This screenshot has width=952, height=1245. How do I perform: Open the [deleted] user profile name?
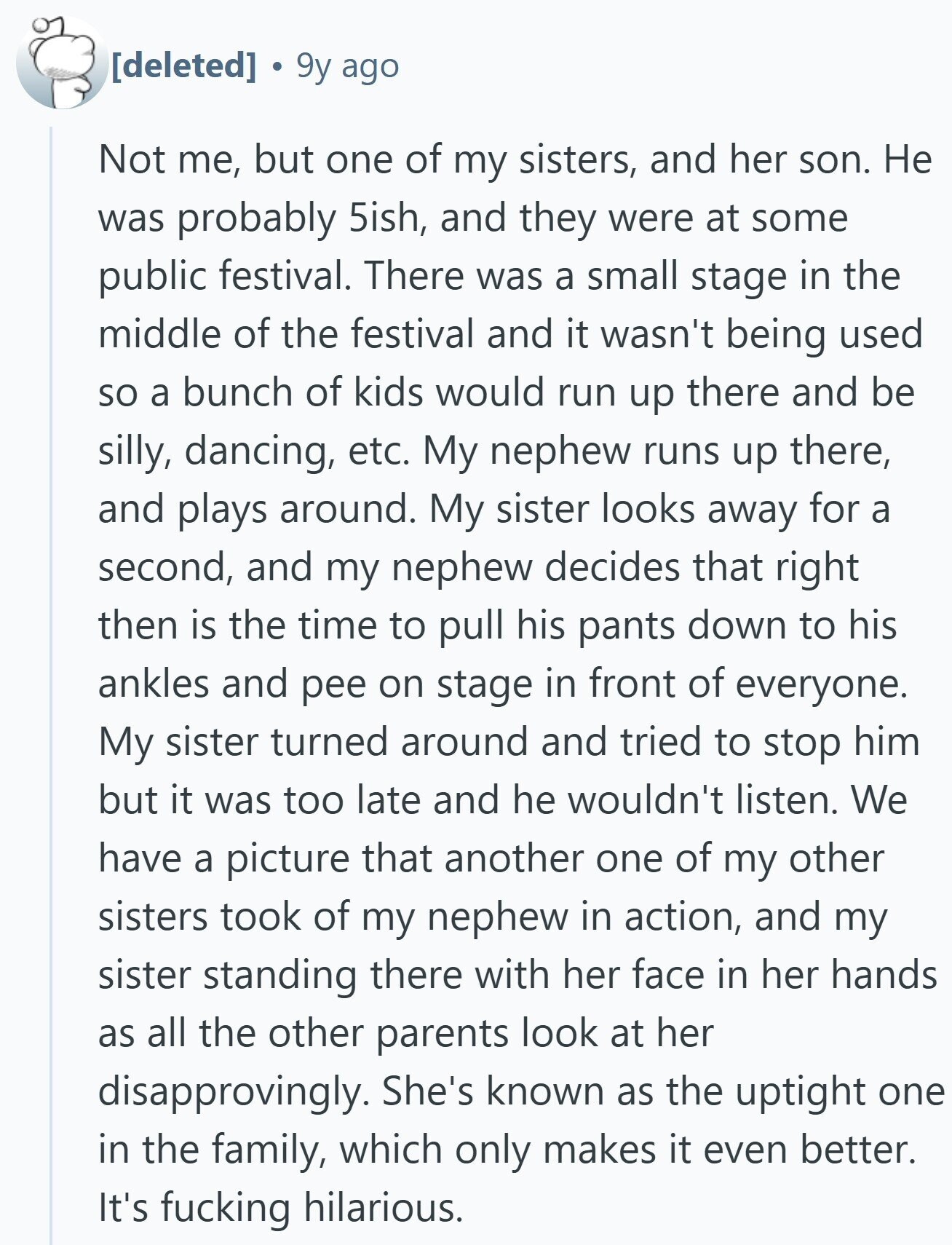(x=183, y=66)
